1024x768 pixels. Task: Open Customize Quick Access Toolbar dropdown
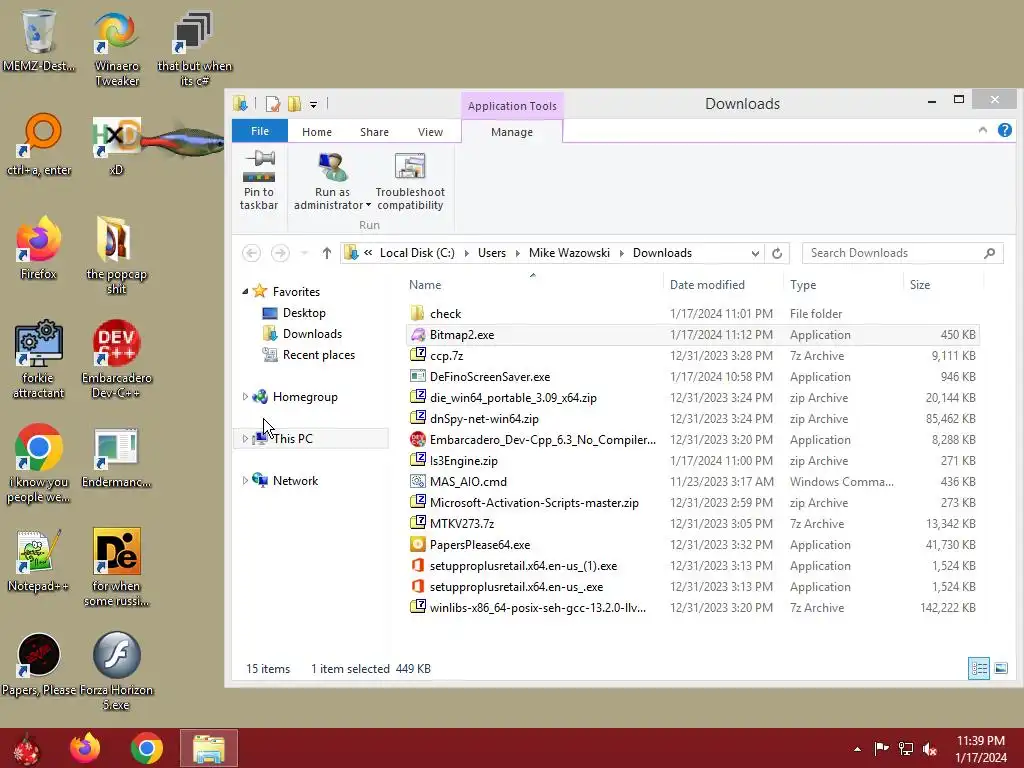tap(313, 104)
